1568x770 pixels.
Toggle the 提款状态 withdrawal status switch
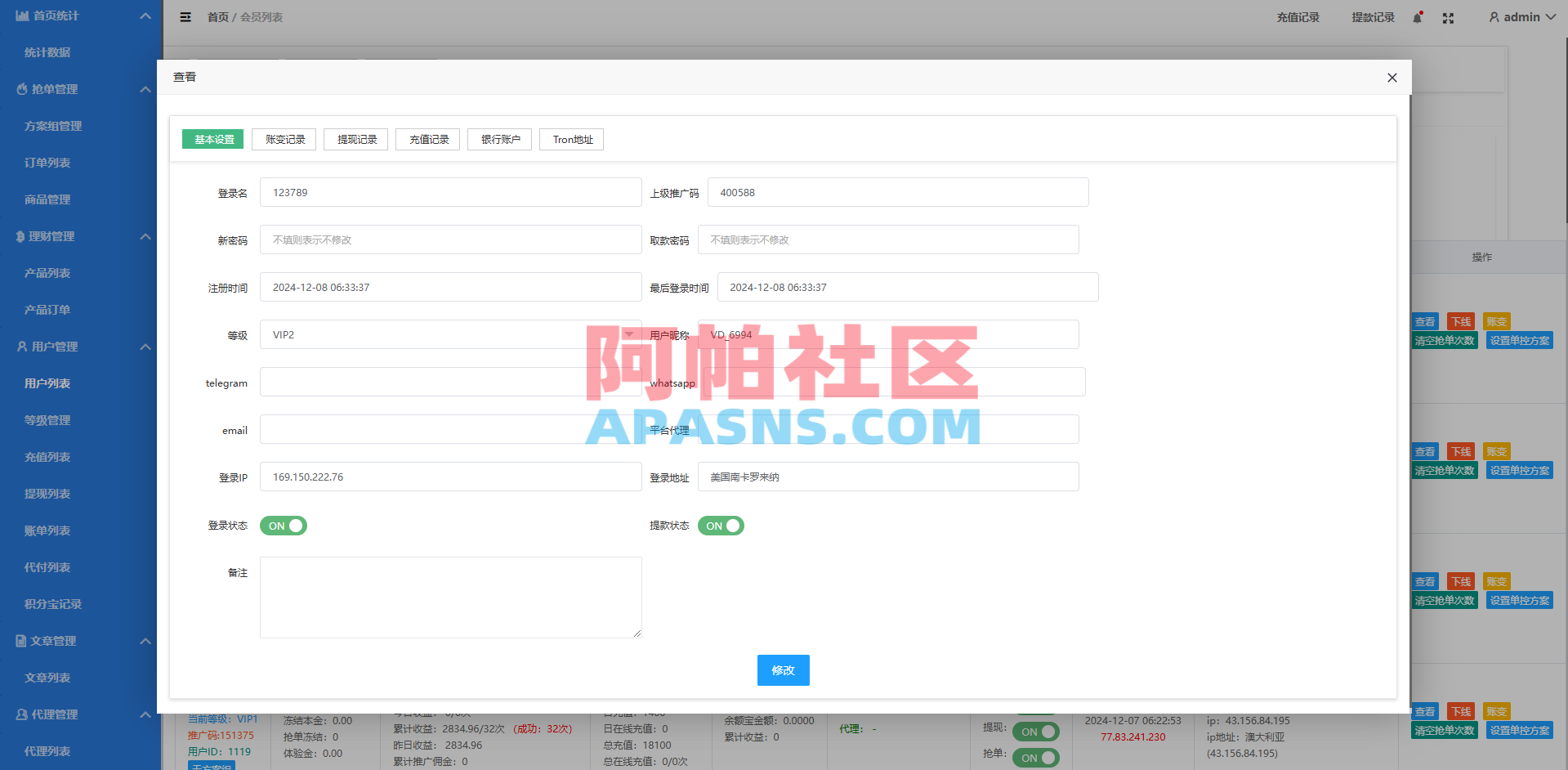pyautogui.click(x=720, y=526)
